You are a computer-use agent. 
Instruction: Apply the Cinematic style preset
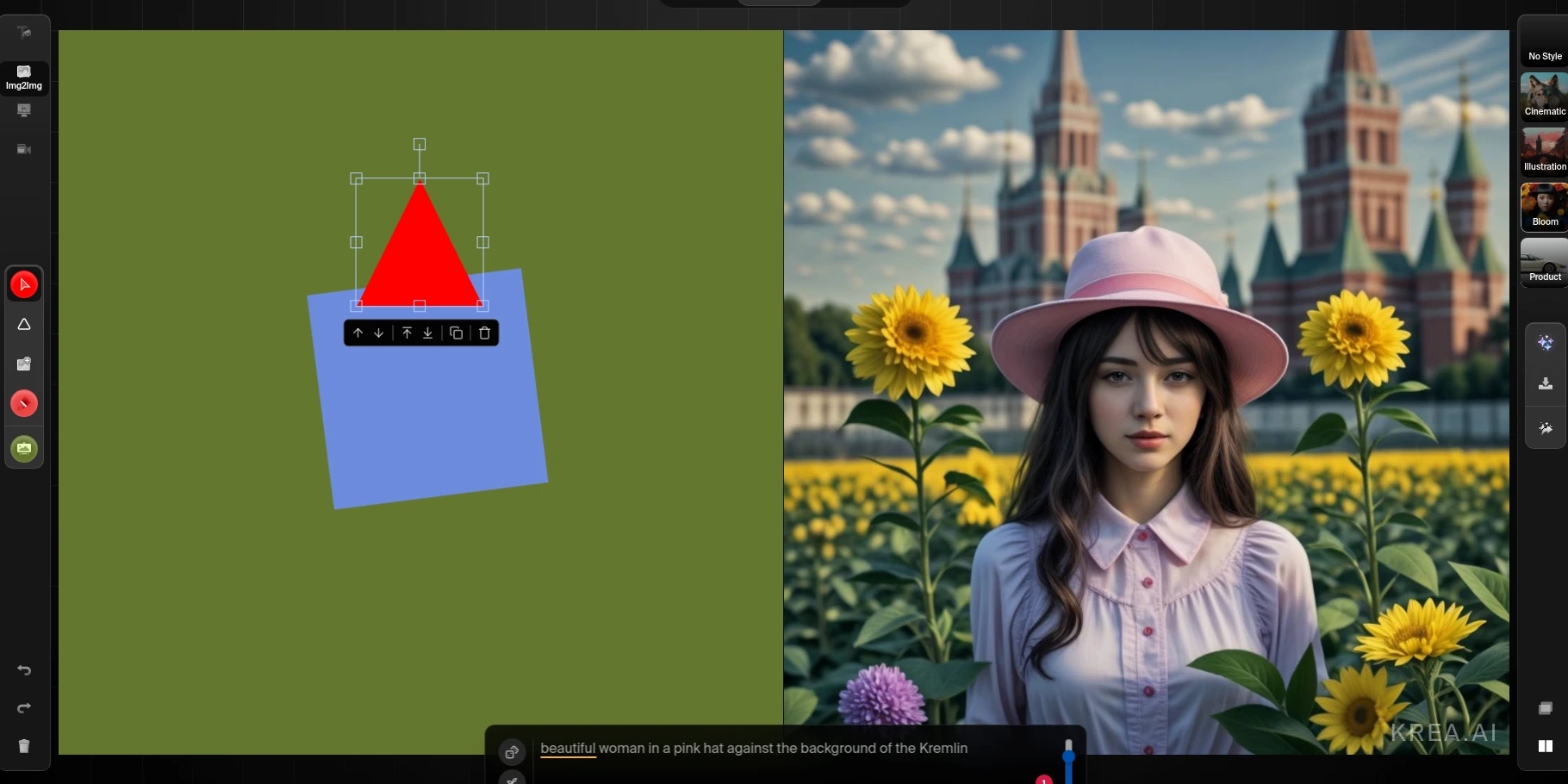coord(1544,96)
